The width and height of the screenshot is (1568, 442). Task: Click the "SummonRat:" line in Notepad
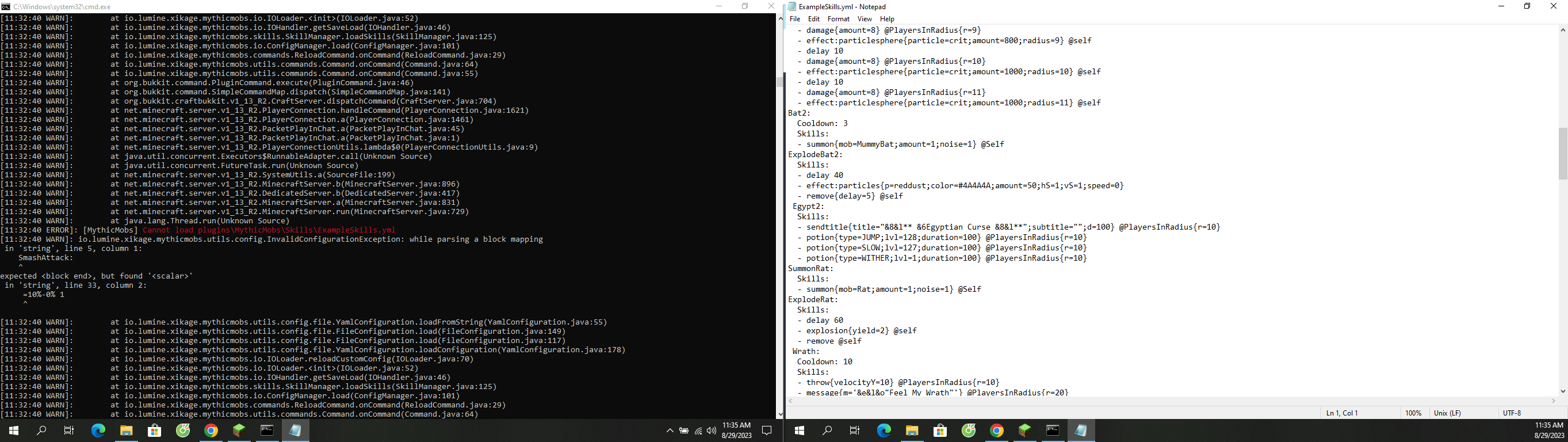[x=811, y=269]
